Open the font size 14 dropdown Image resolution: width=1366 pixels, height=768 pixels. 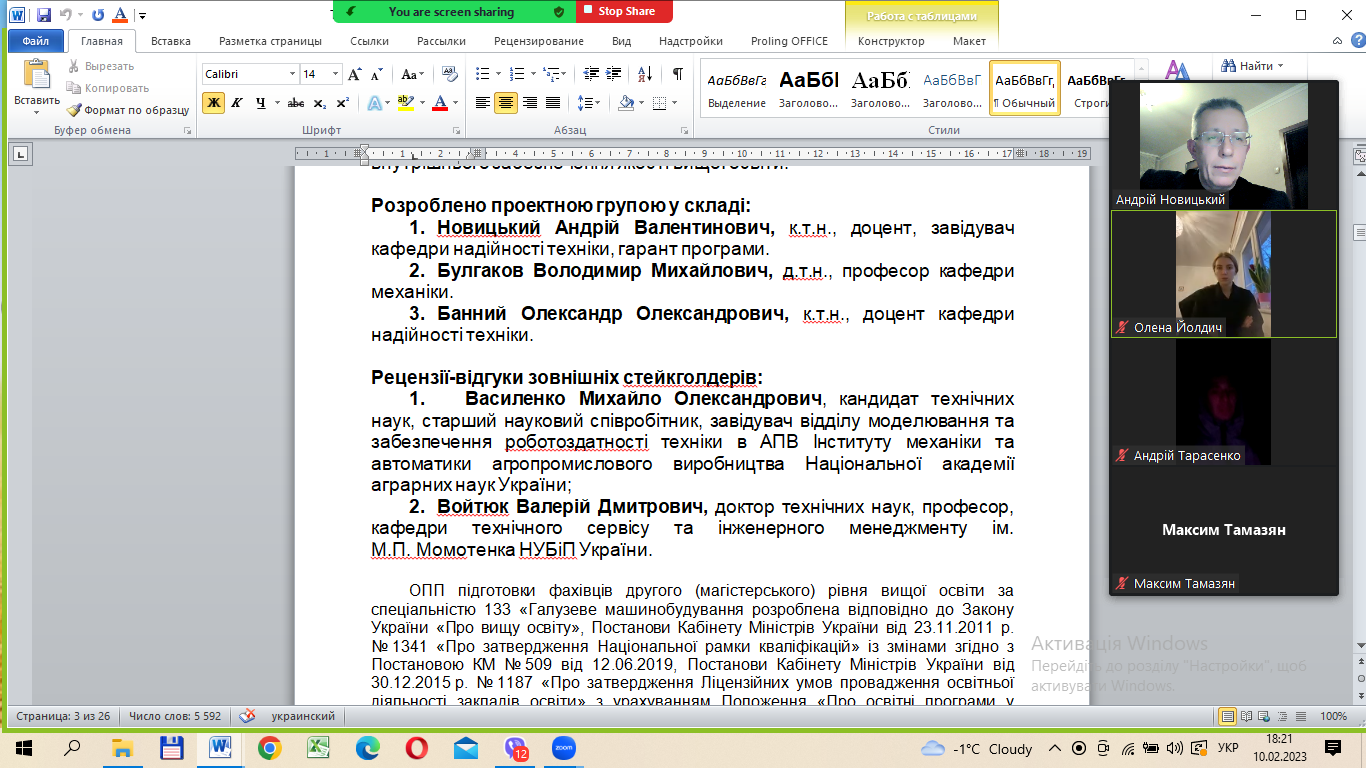click(334, 74)
